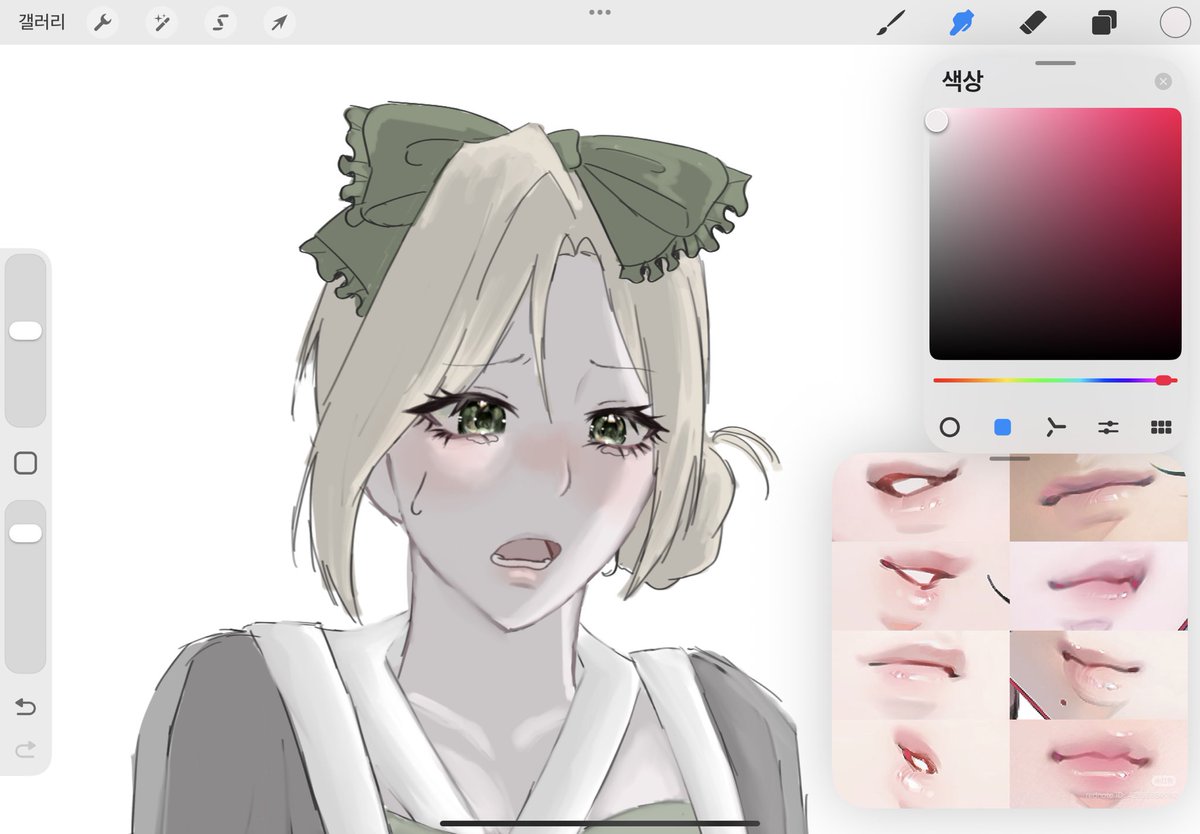This screenshot has width=1200, height=834.
Task: Tap the white reticle in the color square
Action: 936,121
